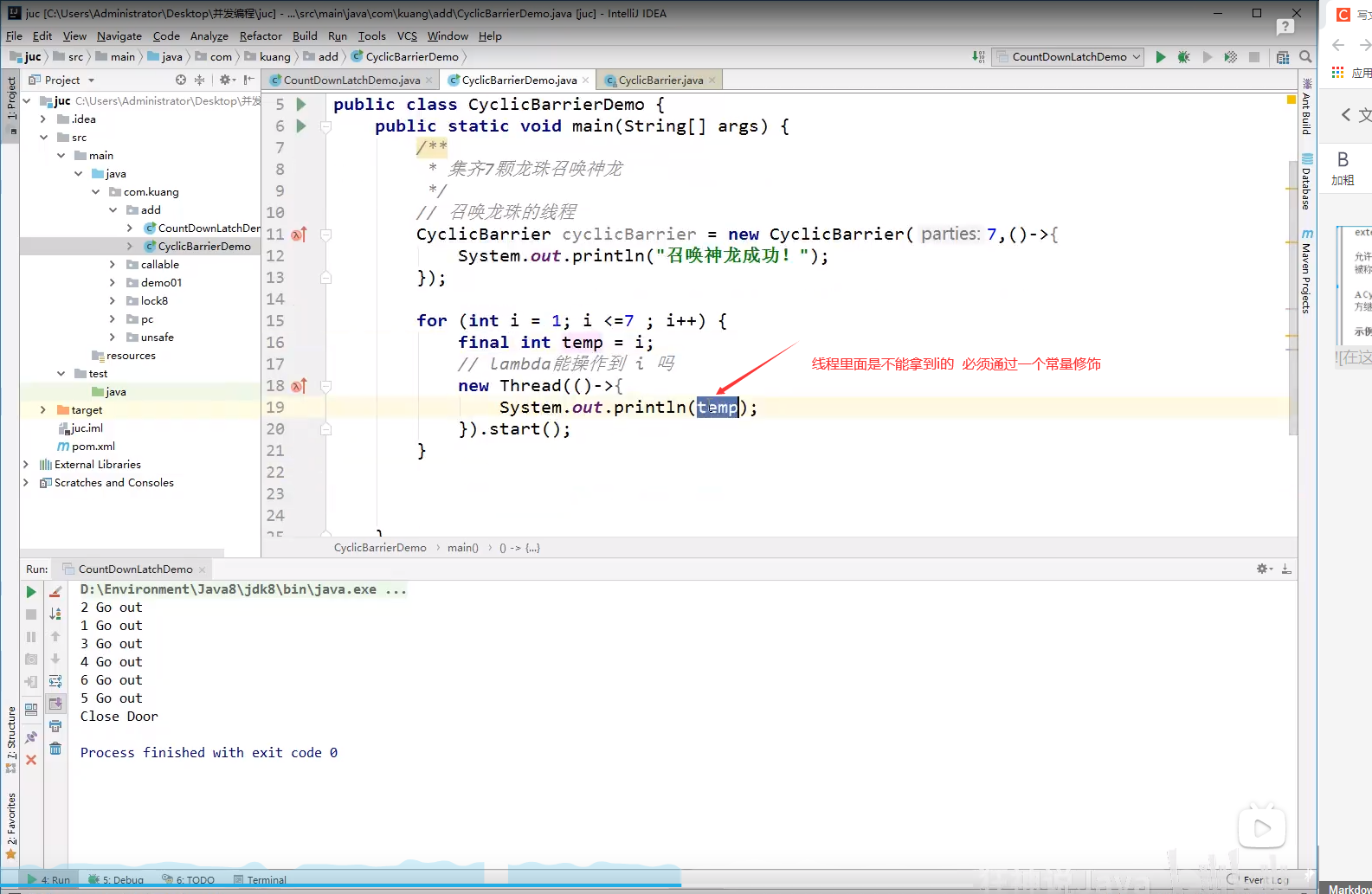Click scroll-from-source target icon in Project panel

181,80
